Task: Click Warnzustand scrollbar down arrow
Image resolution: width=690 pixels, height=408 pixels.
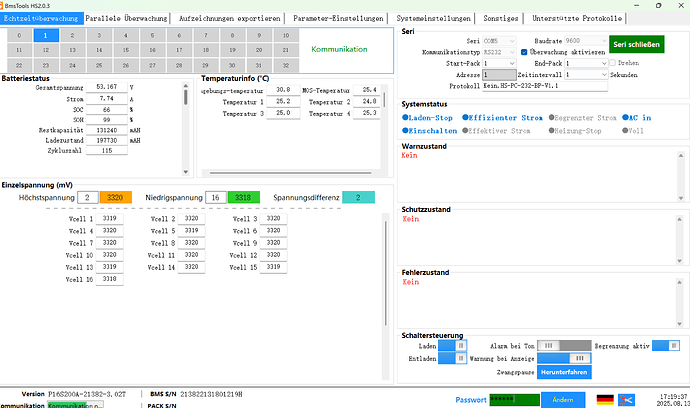Action: pos(680,198)
